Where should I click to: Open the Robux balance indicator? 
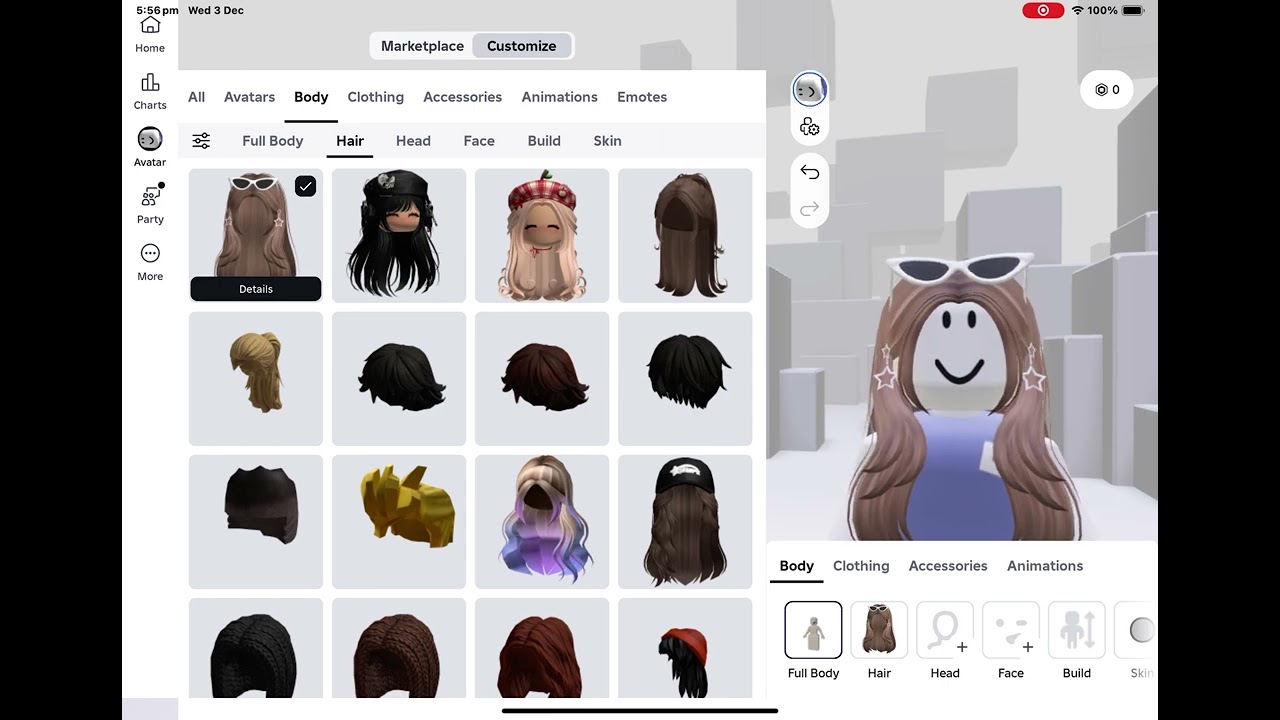coord(1106,90)
